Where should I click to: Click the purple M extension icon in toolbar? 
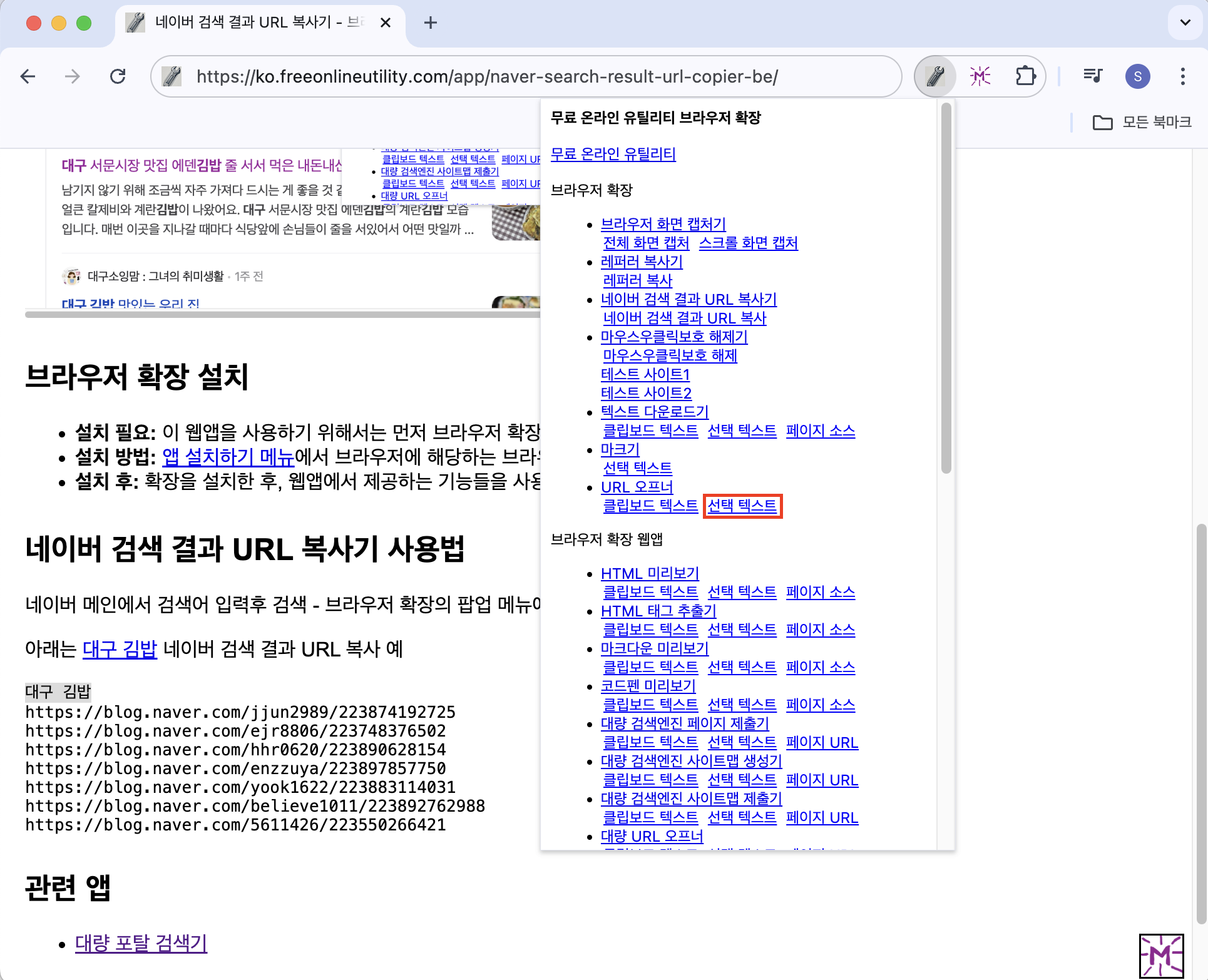980,76
